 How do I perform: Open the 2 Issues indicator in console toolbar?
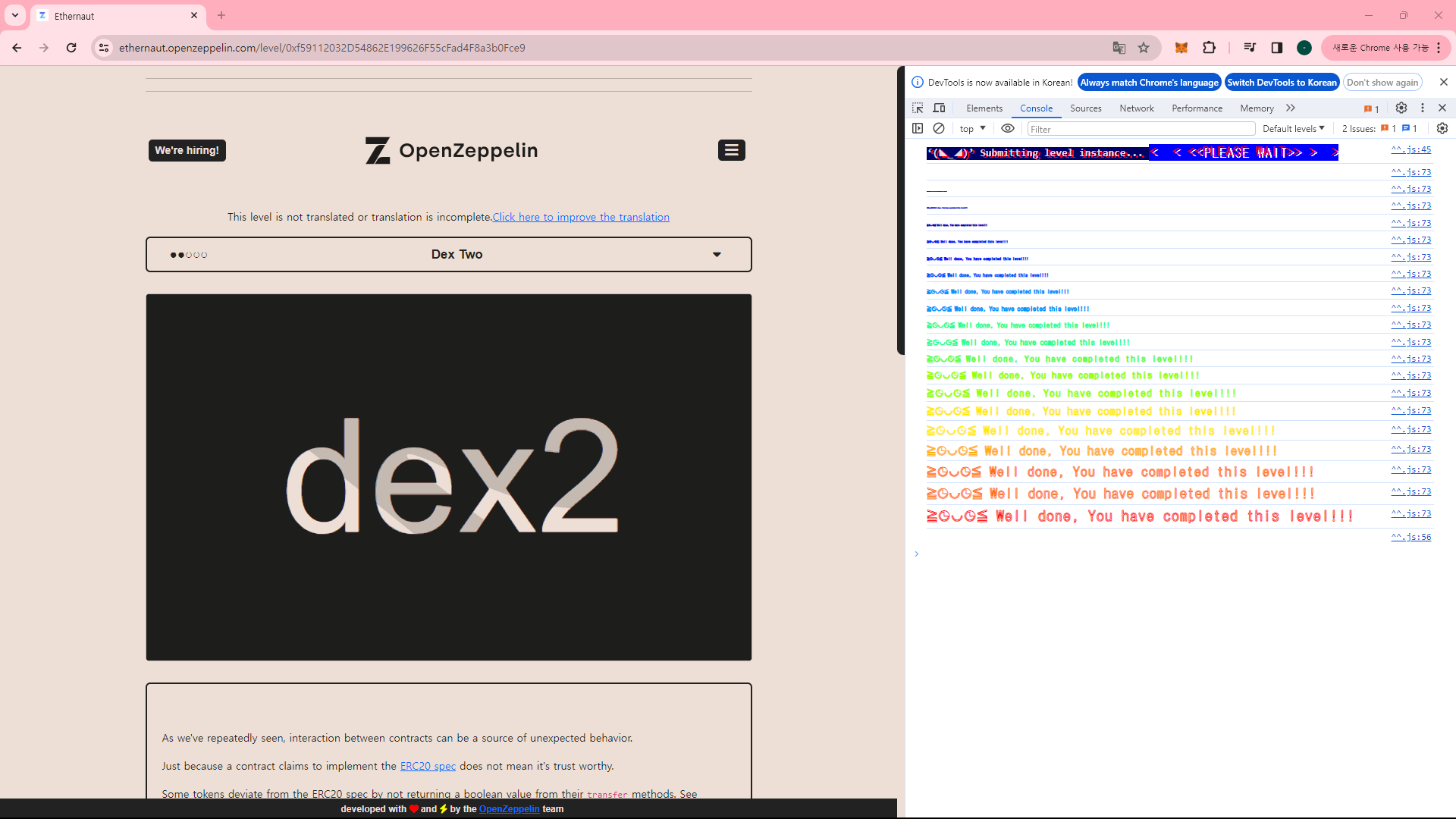click(1379, 129)
